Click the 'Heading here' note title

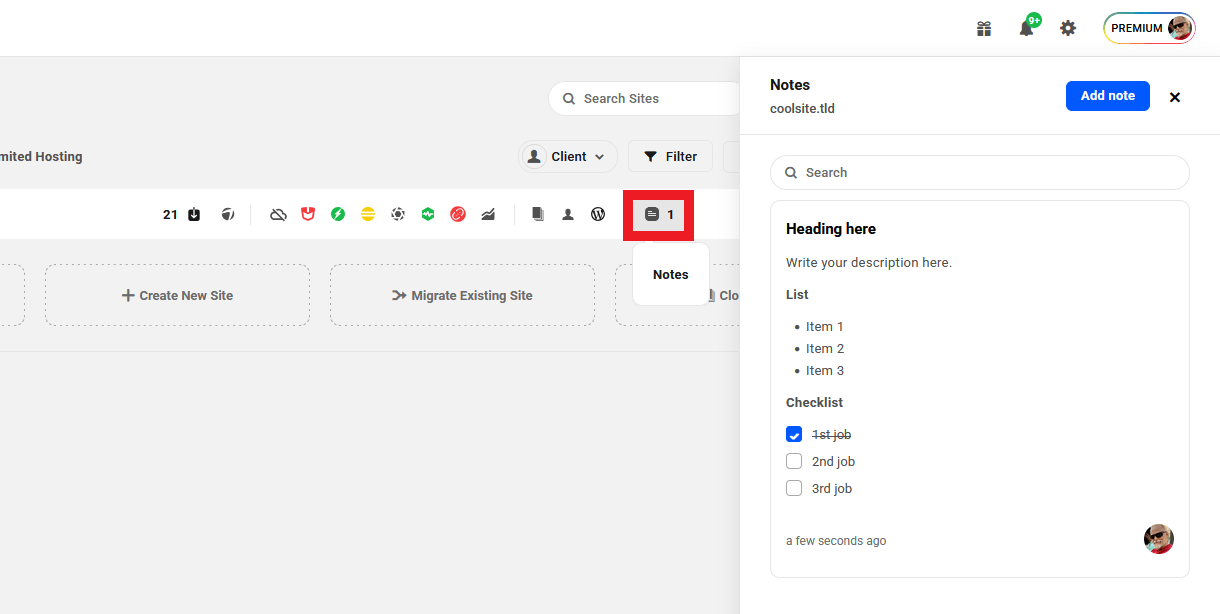(831, 229)
